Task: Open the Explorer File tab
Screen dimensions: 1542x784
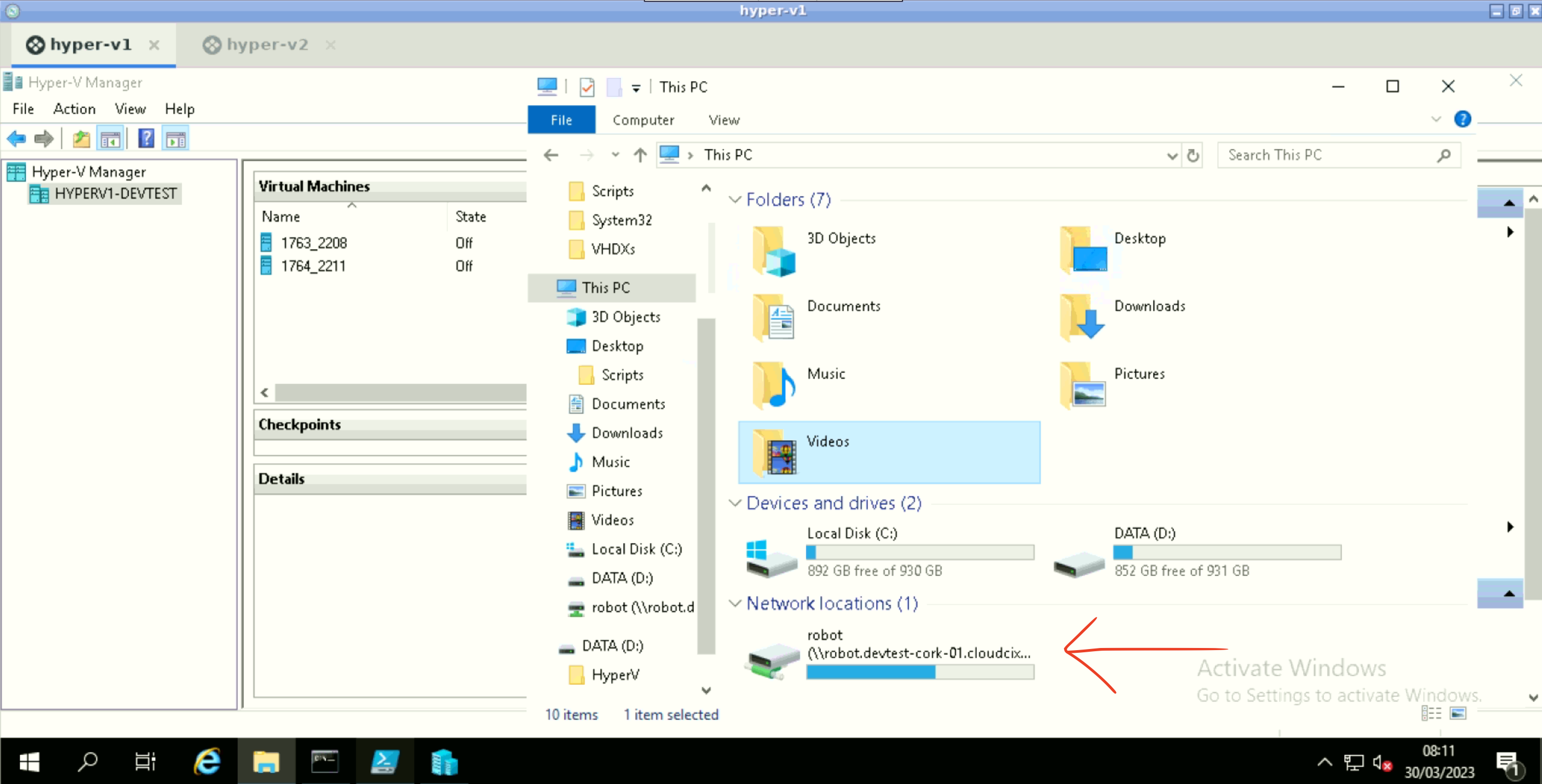Action: pos(561,120)
